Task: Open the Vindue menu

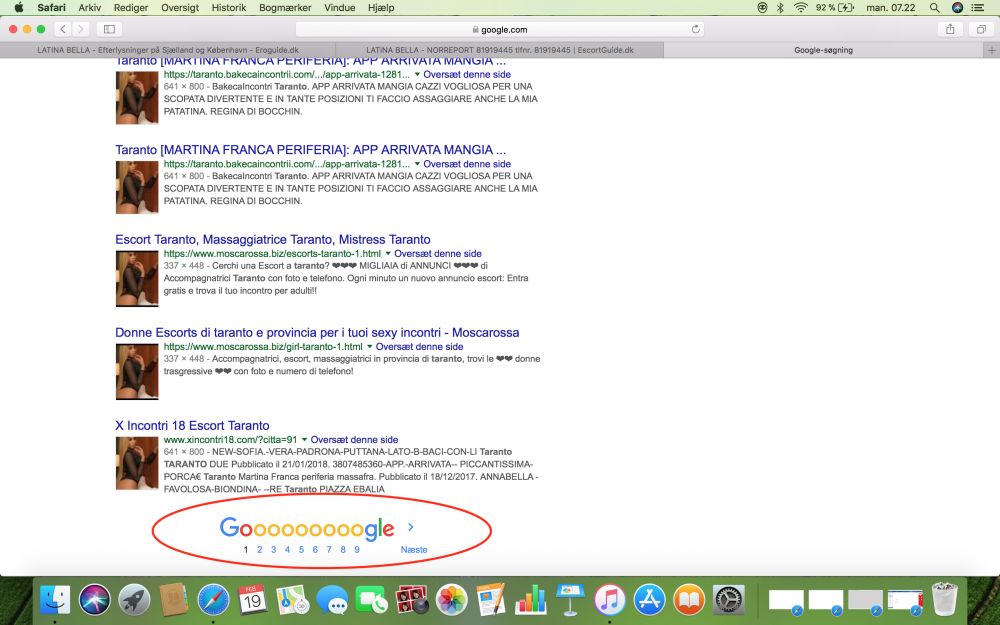Action: 339,8
